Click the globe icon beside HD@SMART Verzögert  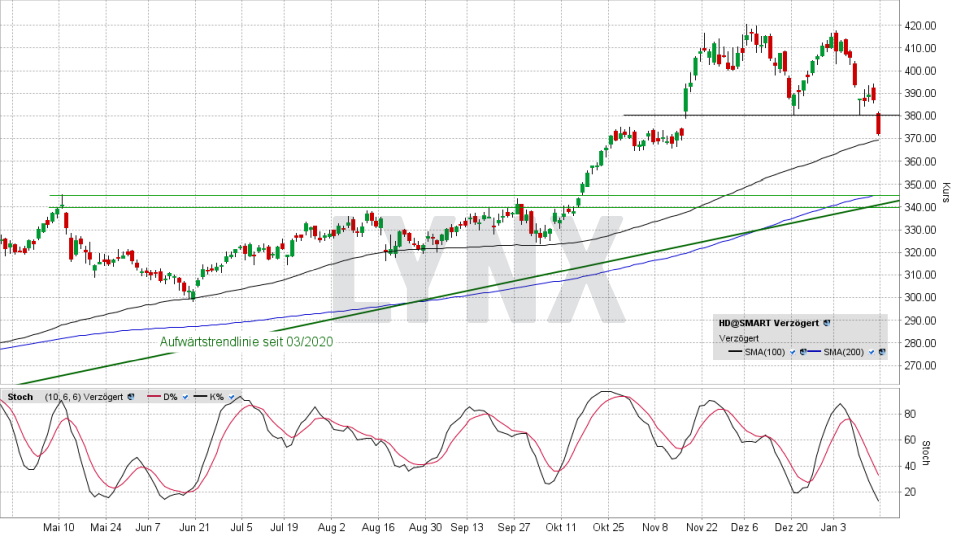tap(827, 323)
